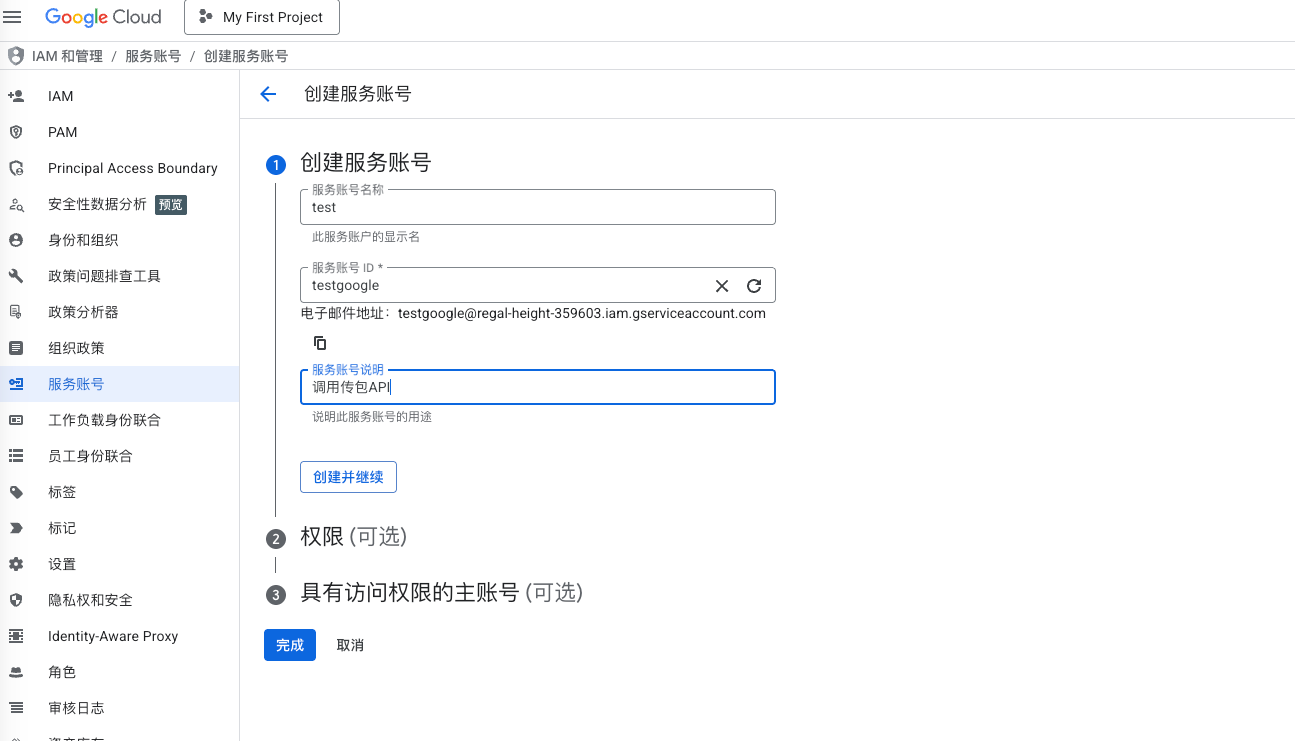This screenshot has width=1295, height=741.
Task: Click the 创建并继续 button
Action: [x=348, y=477]
